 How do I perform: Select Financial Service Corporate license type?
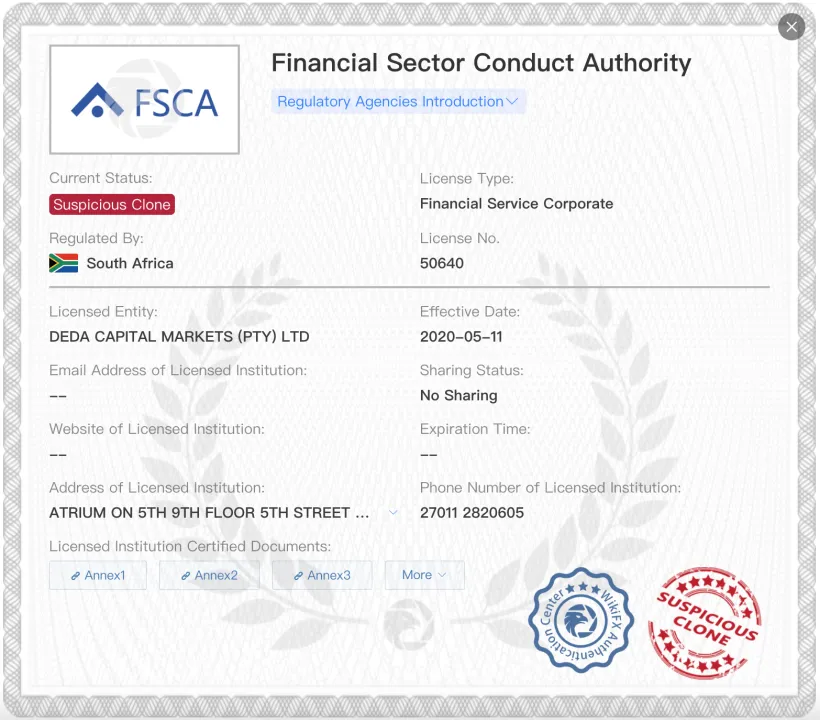point(517,204)
